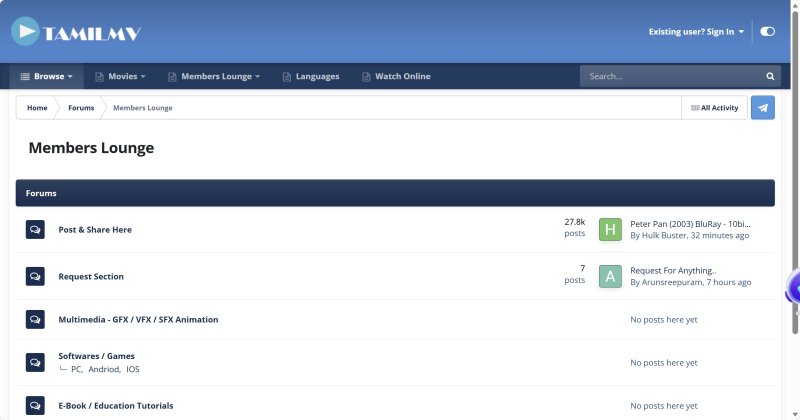Screen dimensions: 800x420
Task: Click the Watch Online nav page icon
Action: pyautogui.click(x=366, y=77)
